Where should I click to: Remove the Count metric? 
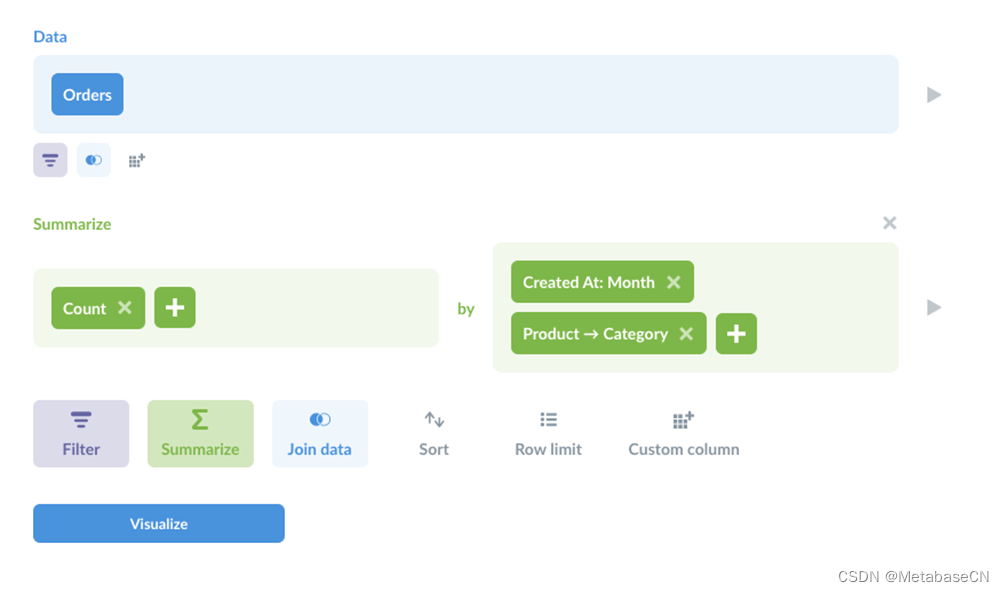coord(125,308)
